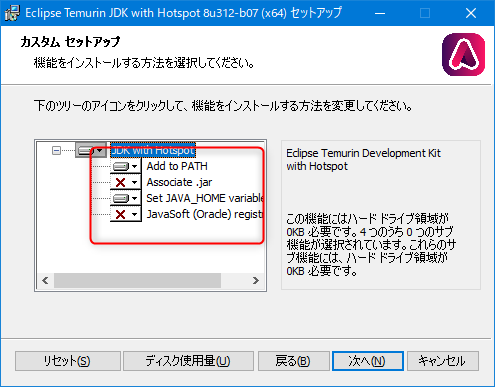
Task: Click the tree horizontal scrollbar left arrow
Action: point(45,280)
